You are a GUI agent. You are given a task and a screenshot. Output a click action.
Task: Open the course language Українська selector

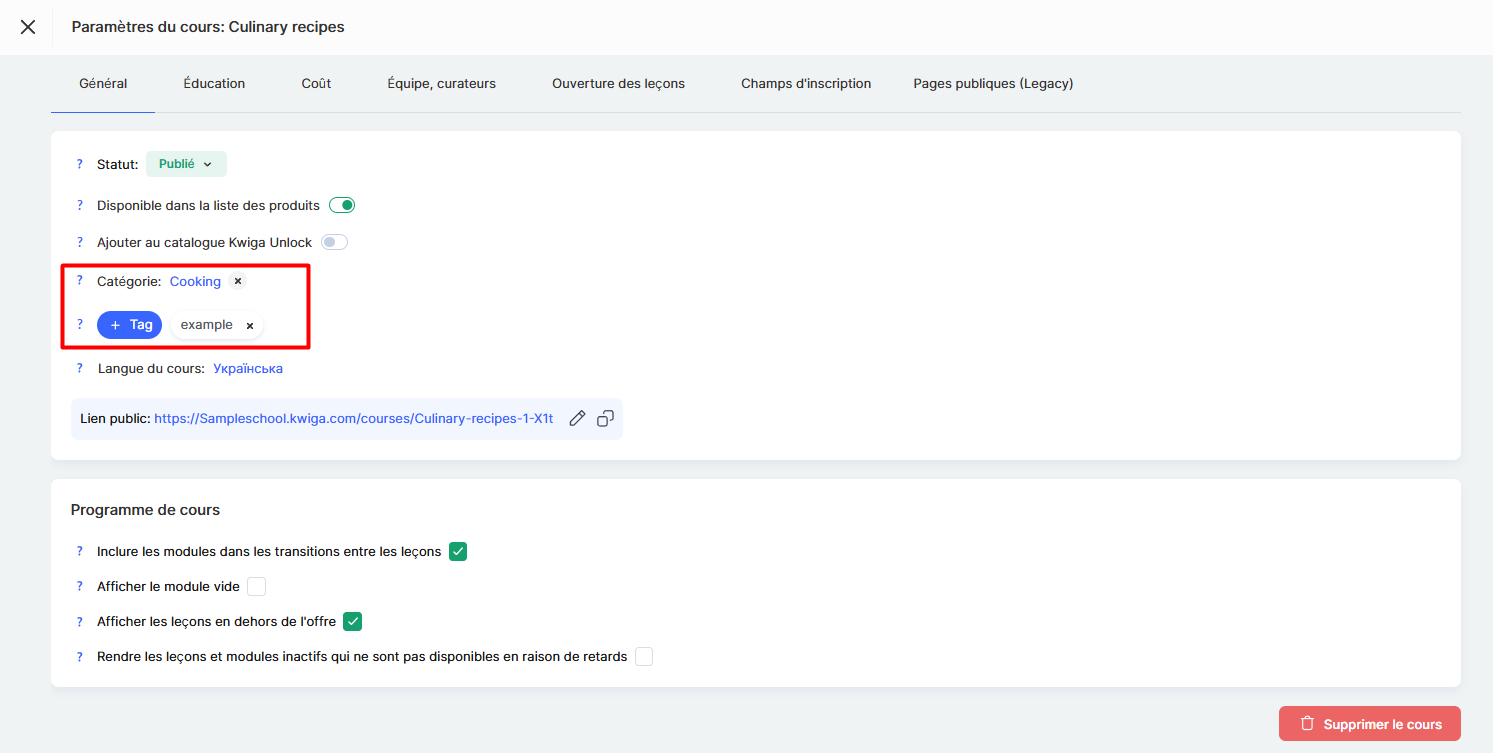point(248,368)
